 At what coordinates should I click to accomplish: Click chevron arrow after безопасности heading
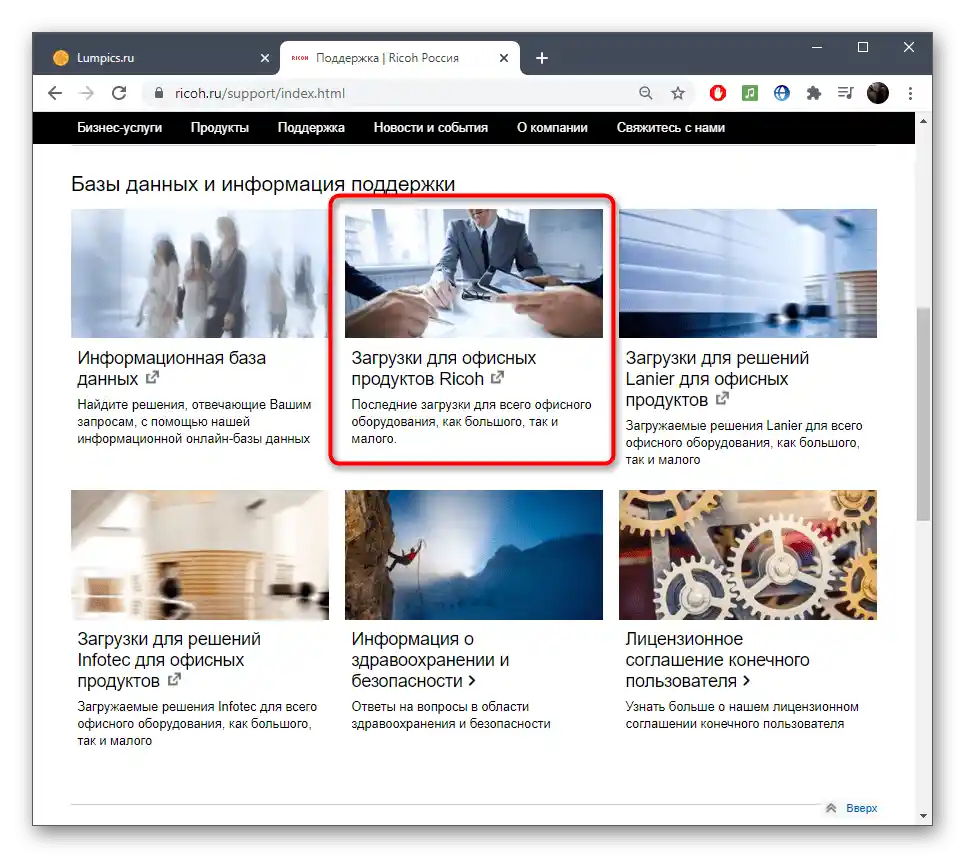(471, 681)
